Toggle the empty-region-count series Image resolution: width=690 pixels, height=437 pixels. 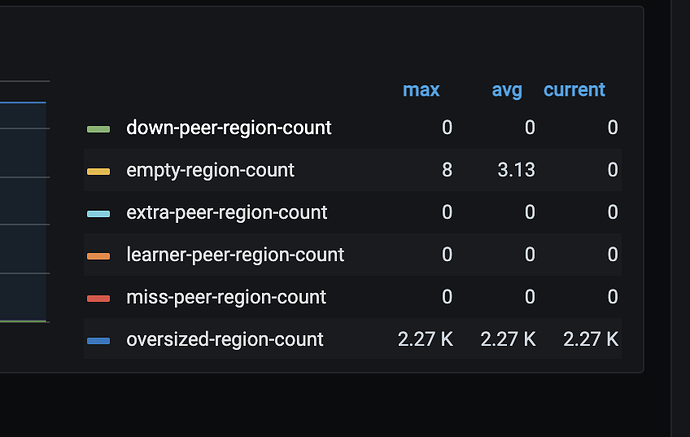click(210, 170)
